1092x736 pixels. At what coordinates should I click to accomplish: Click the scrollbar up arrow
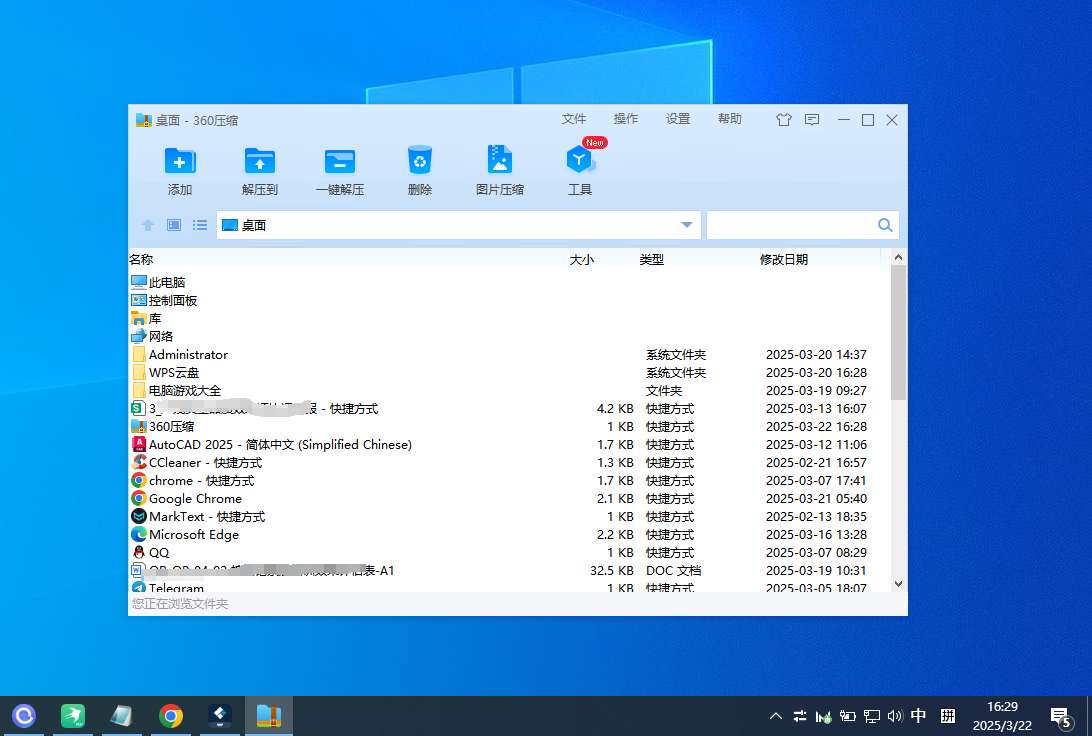(x=898, y=258)
